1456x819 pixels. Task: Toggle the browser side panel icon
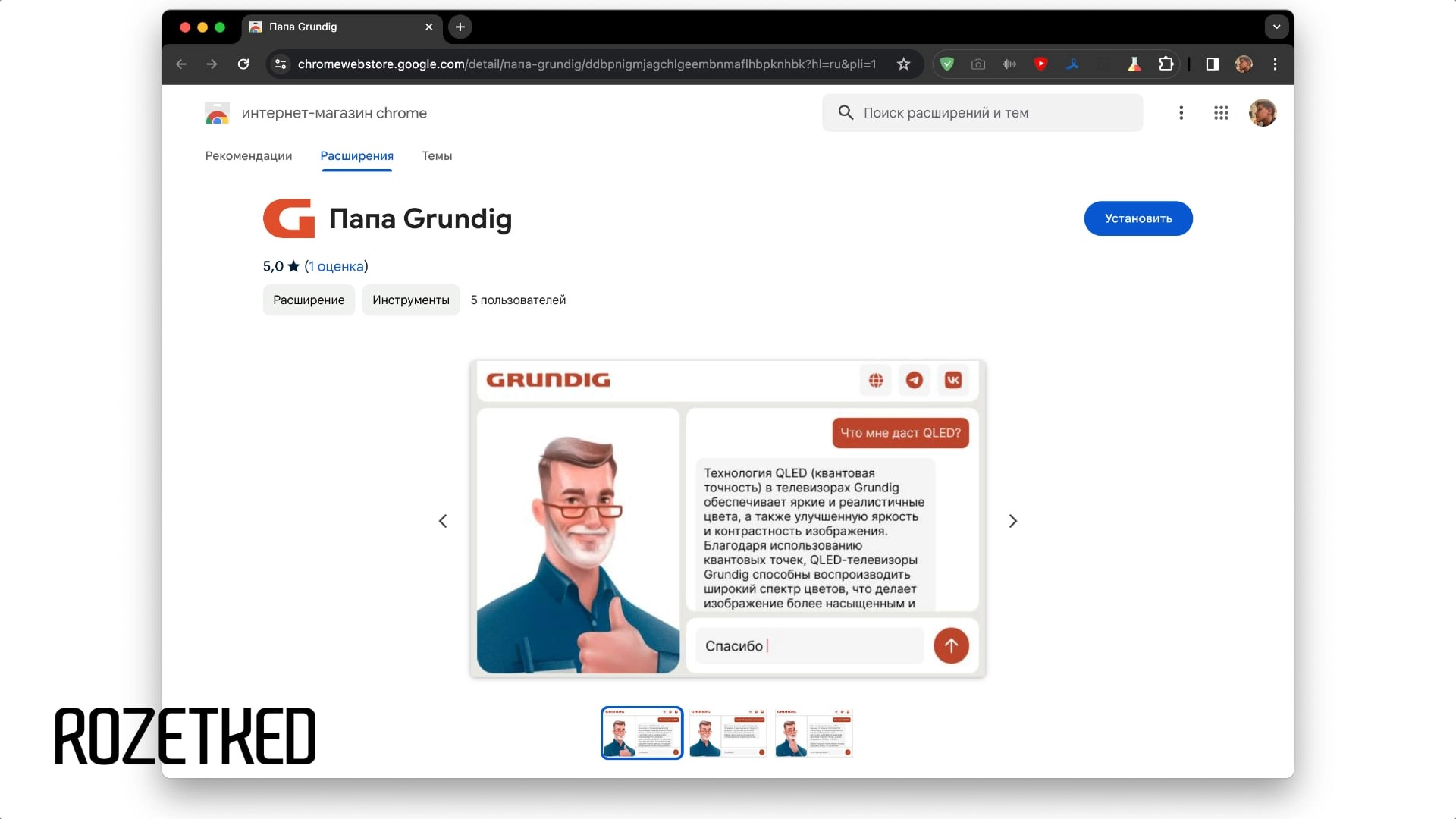coord(1212,64)
